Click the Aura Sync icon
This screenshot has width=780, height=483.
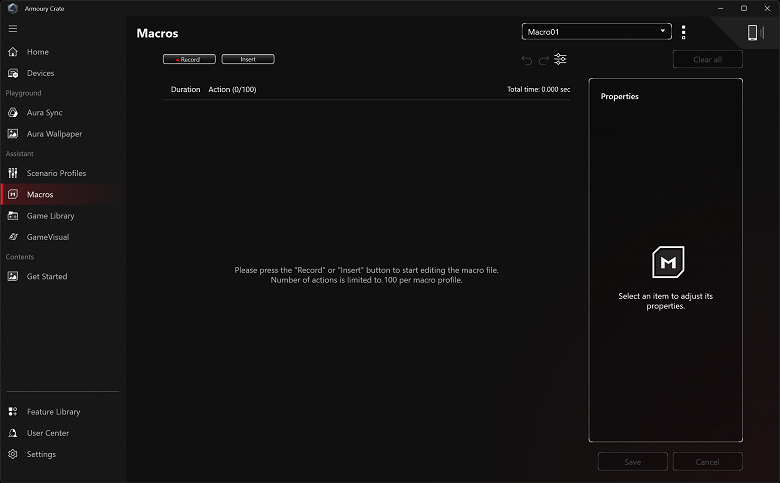pos(13,112)
